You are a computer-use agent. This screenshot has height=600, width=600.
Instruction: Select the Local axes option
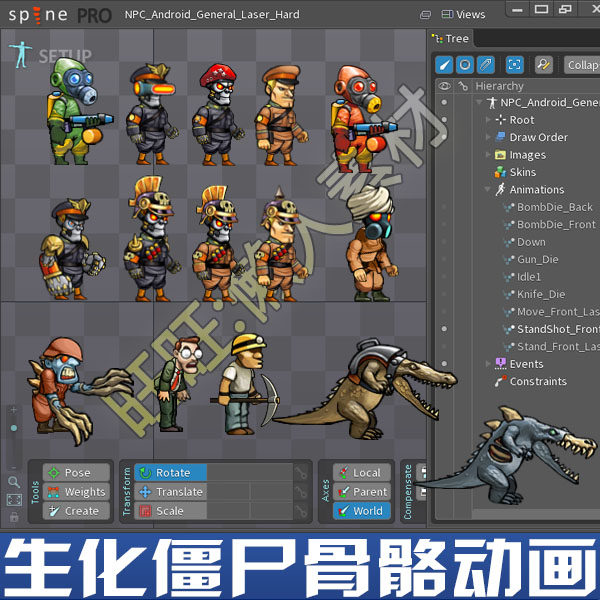[x=362, y=473]
